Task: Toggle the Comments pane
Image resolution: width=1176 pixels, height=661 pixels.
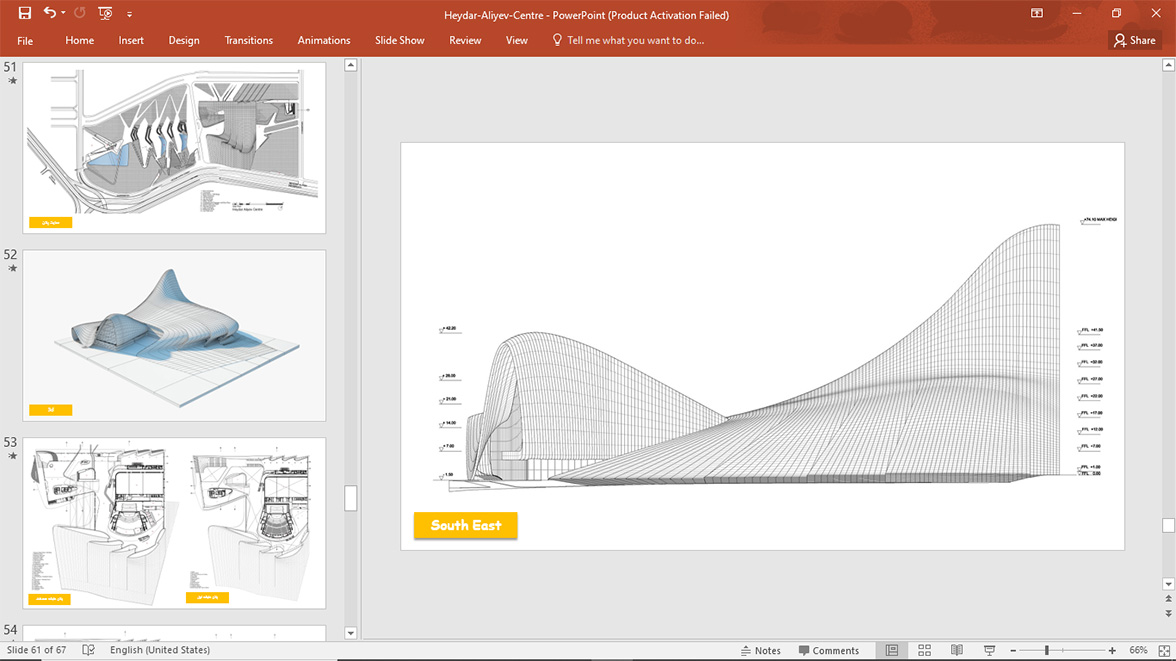Action: pyautogui.click(x=829, y=650)
